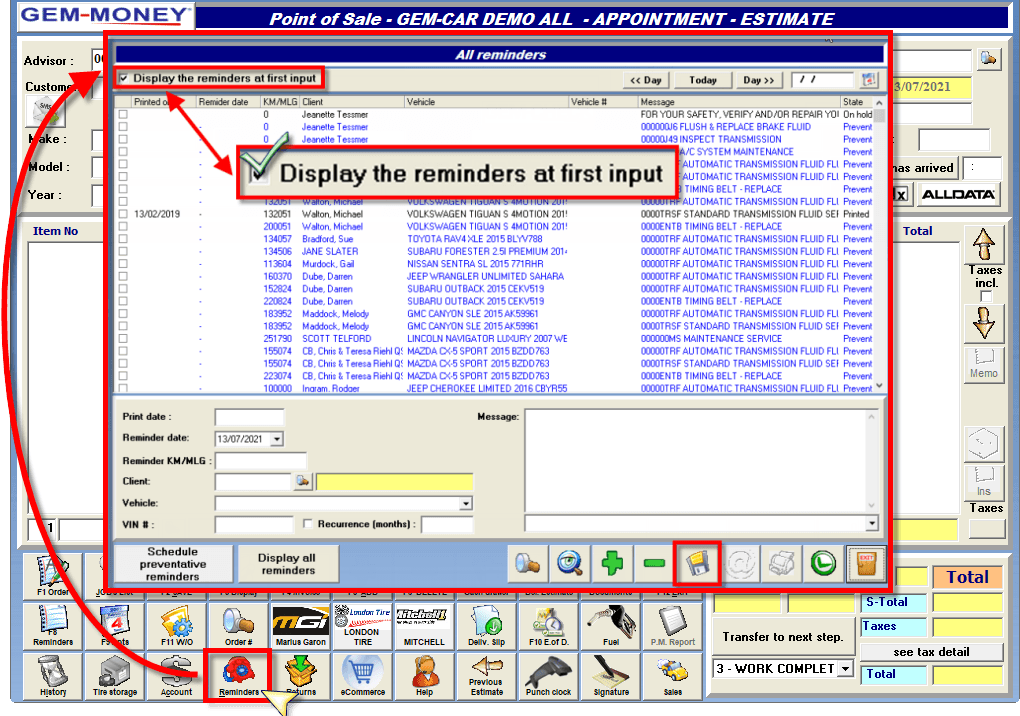Open the London Tire icon
This screenshot has width=1020, height=716.
pos(362,624)
